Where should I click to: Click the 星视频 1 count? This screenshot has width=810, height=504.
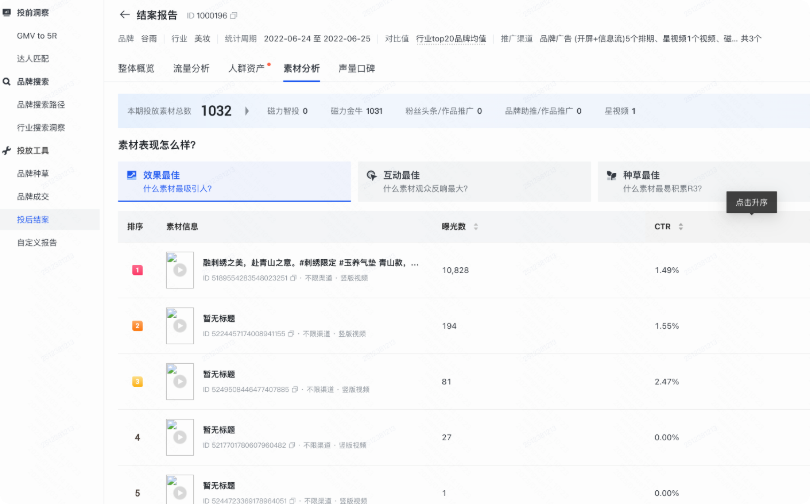620,111
